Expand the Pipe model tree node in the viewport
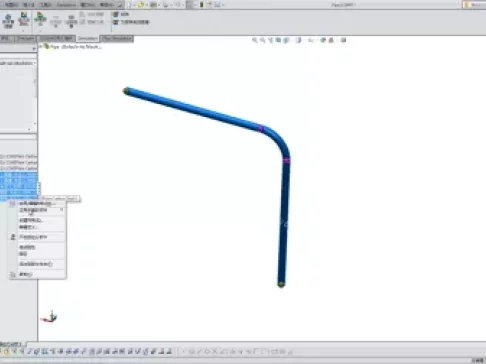This screenshot has width=486, height=364. pyautogui.click(x=41, y=47)
